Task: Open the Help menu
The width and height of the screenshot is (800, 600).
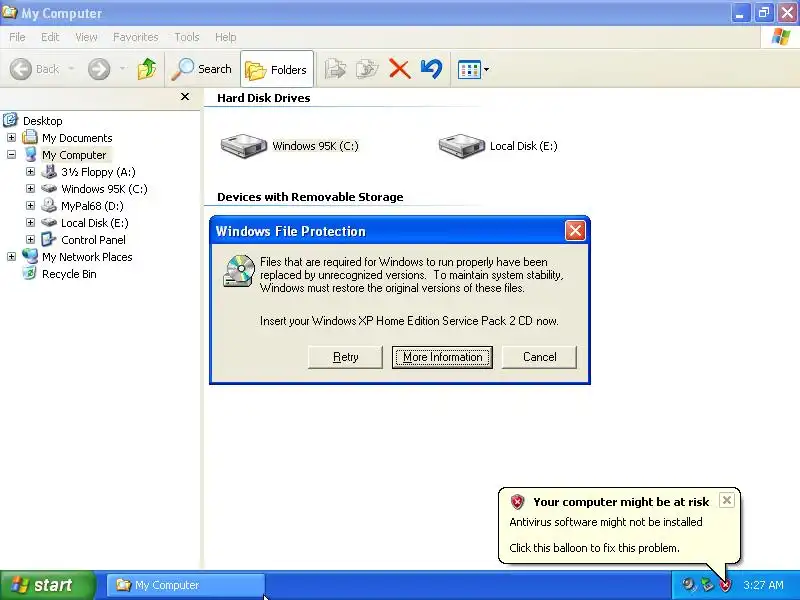Action: click(225, 37)
